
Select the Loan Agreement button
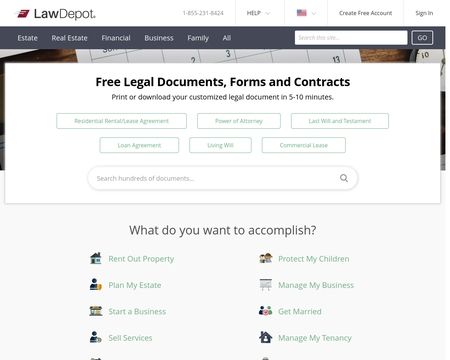coord(139,145)
